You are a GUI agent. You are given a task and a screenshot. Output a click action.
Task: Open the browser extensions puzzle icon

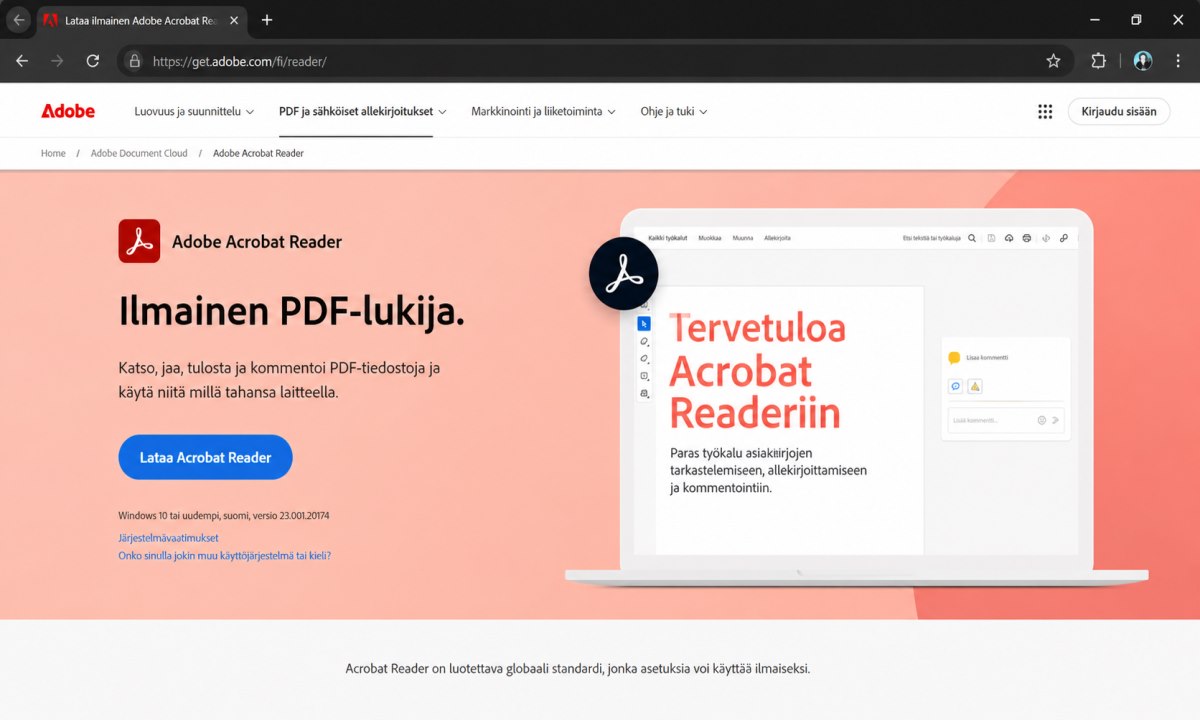(1098, 61)
